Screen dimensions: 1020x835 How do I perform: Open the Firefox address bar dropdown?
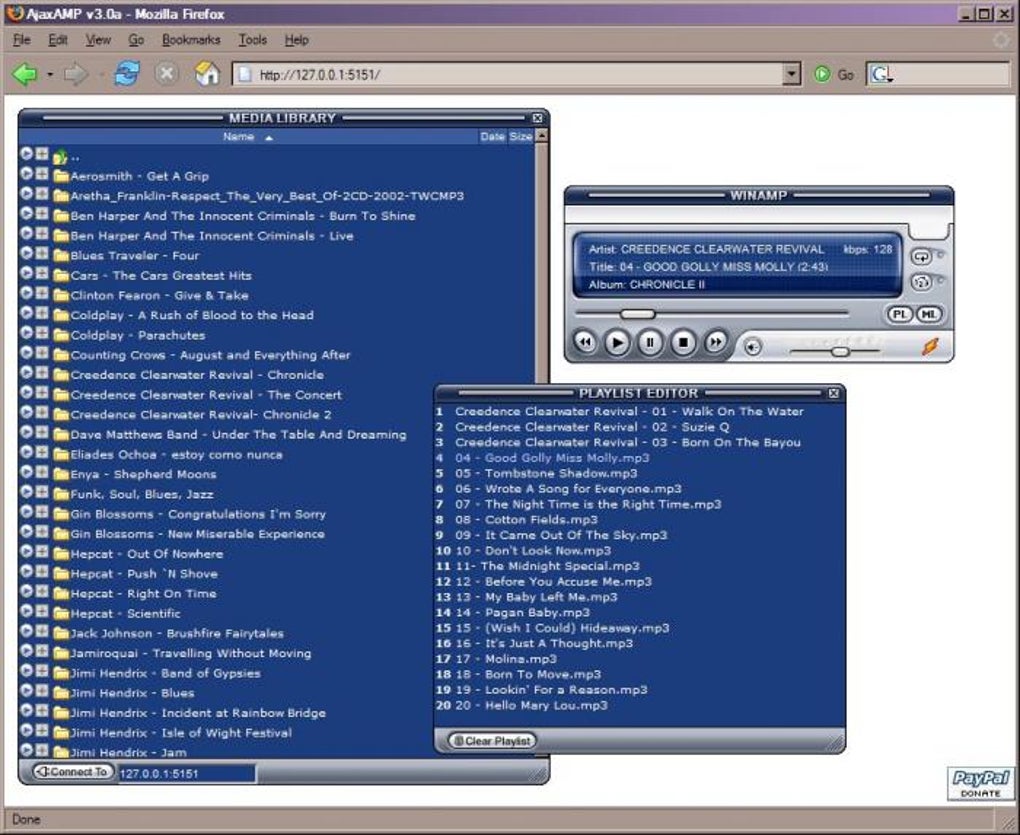tap(792, 74)
